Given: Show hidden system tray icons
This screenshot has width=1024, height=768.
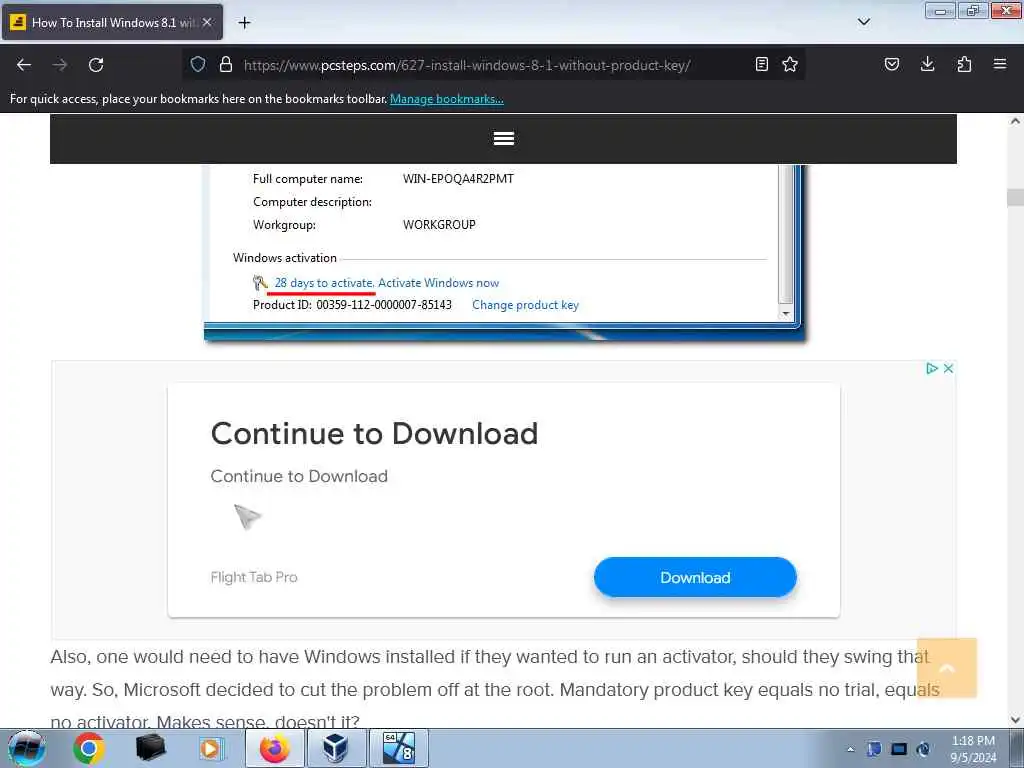Looking at the screenshot, I should click(x=850, y=749).
